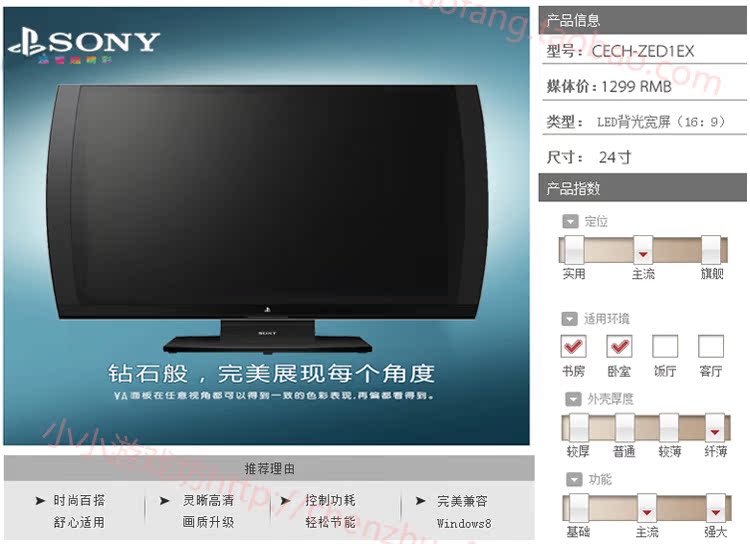Toggle the 书房 checkbox
750x544 pixels.
[573, 346]
